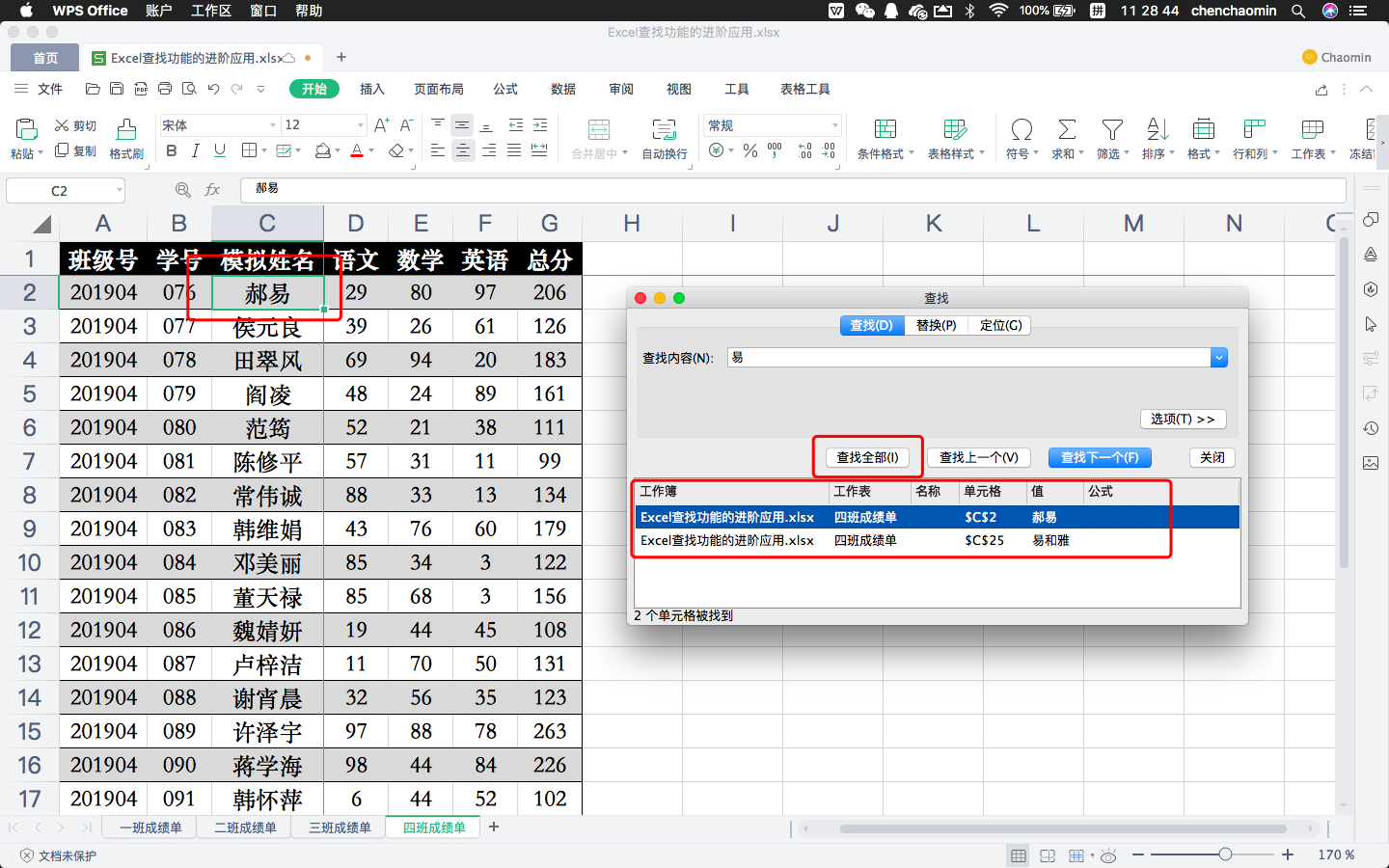Increase font size with the A+ icon

pos(382,125)
